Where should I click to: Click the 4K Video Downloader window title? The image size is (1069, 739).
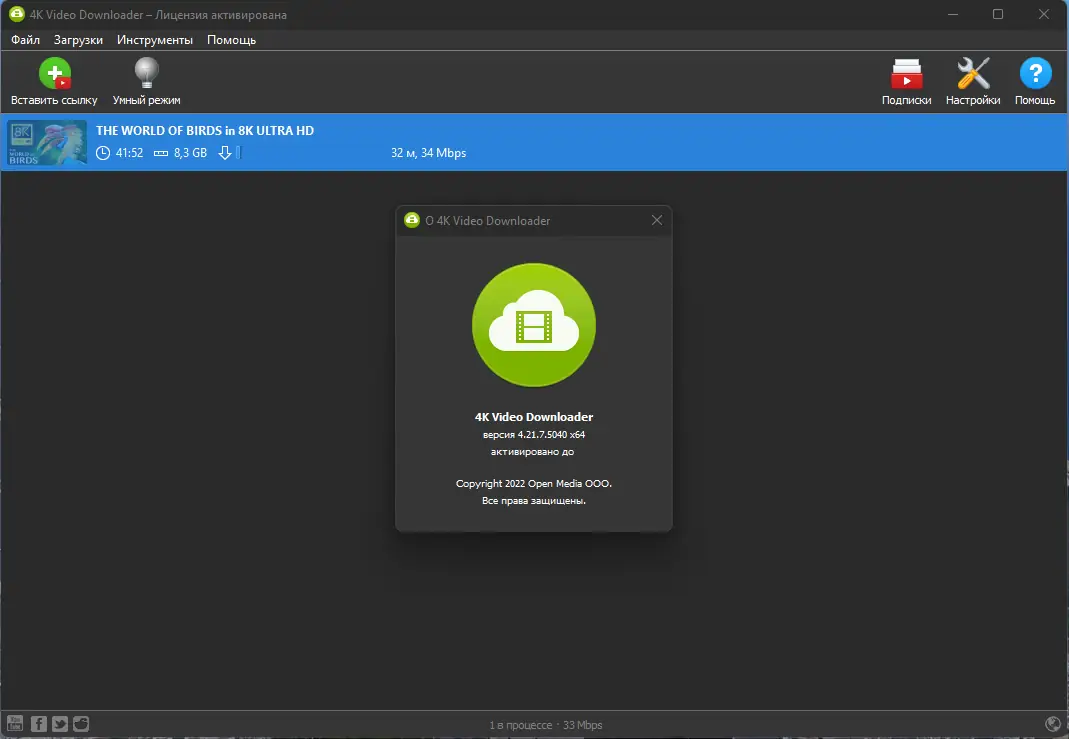151,14
